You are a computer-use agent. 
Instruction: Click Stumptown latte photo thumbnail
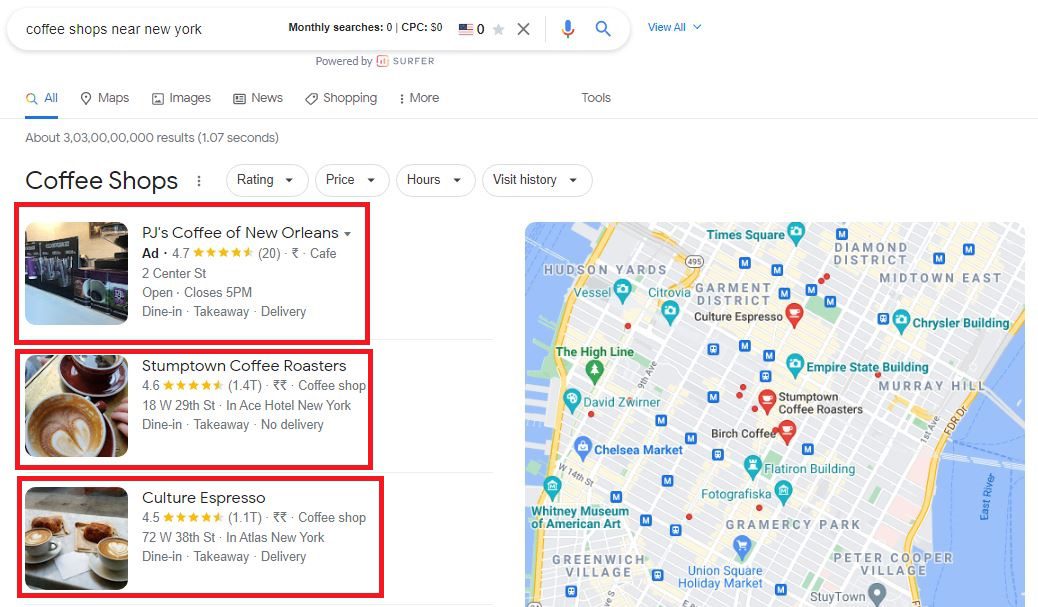point(76,405)
